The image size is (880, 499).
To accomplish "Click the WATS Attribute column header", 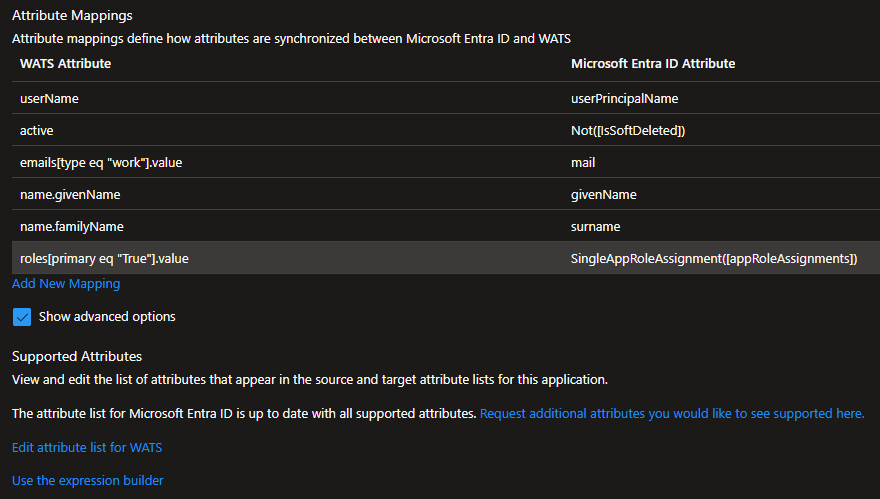I will pyautogui.click(x=66, y=63).
